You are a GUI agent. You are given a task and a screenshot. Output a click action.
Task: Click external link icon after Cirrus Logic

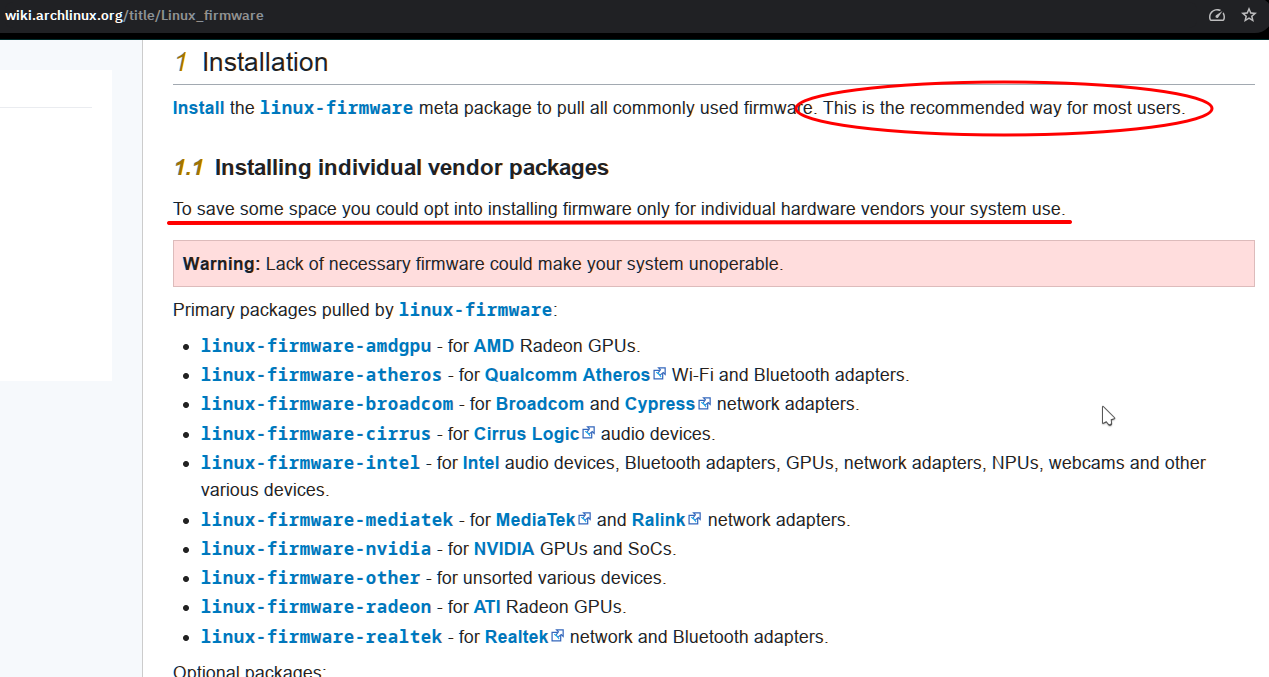tap(589, 433)
